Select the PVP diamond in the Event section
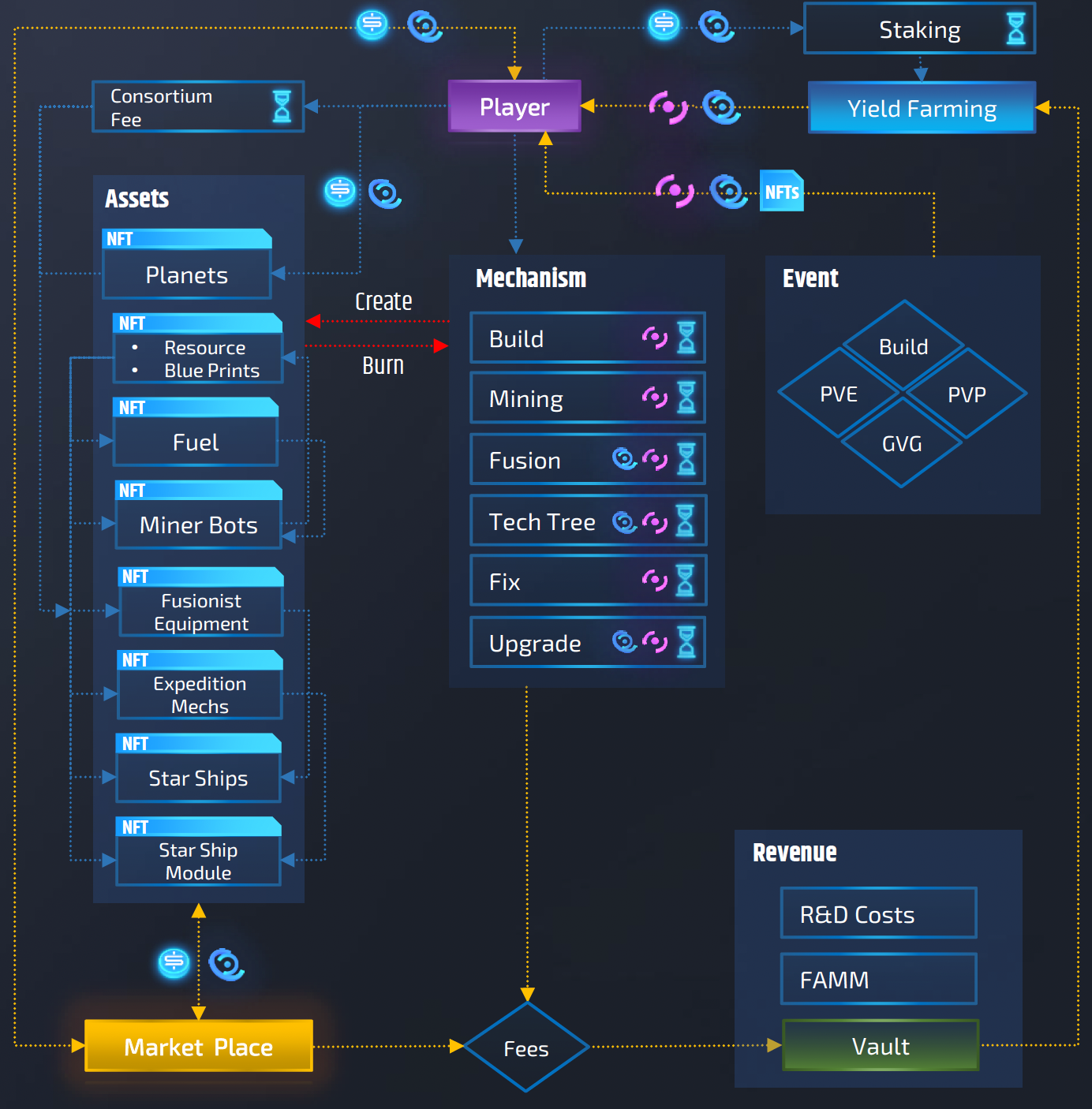 (x=967, y=394)
